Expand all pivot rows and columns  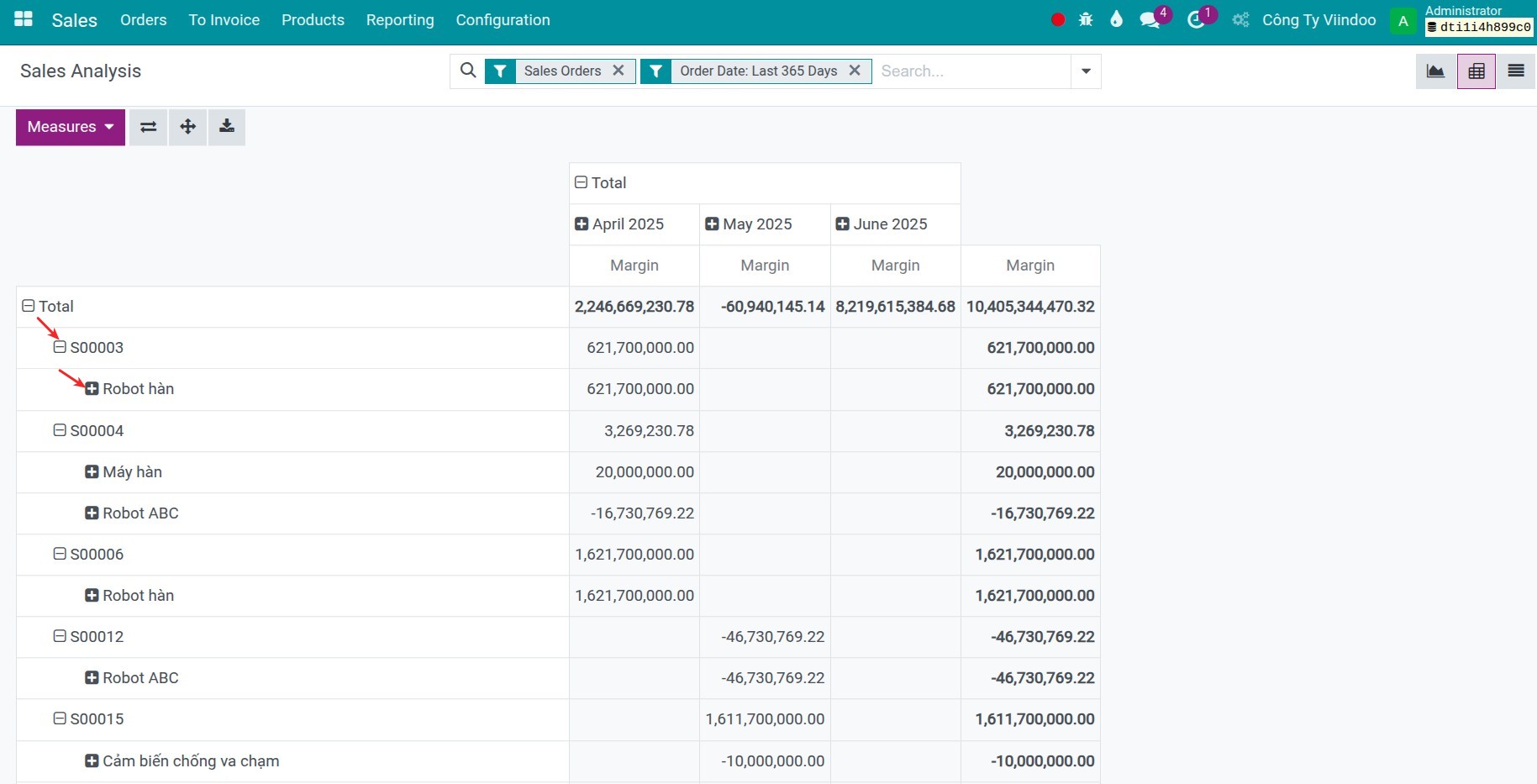187,127
